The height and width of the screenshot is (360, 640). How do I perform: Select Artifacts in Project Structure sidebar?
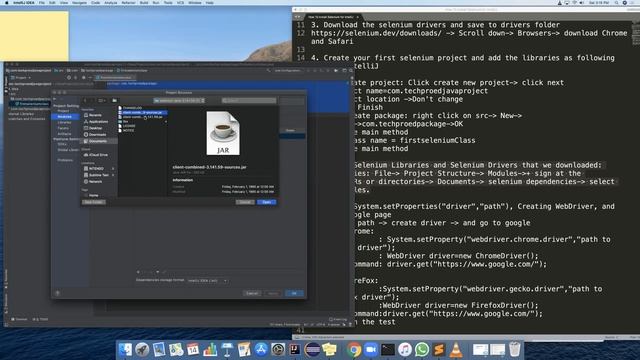pyautogui.click(x=64, y=134)
